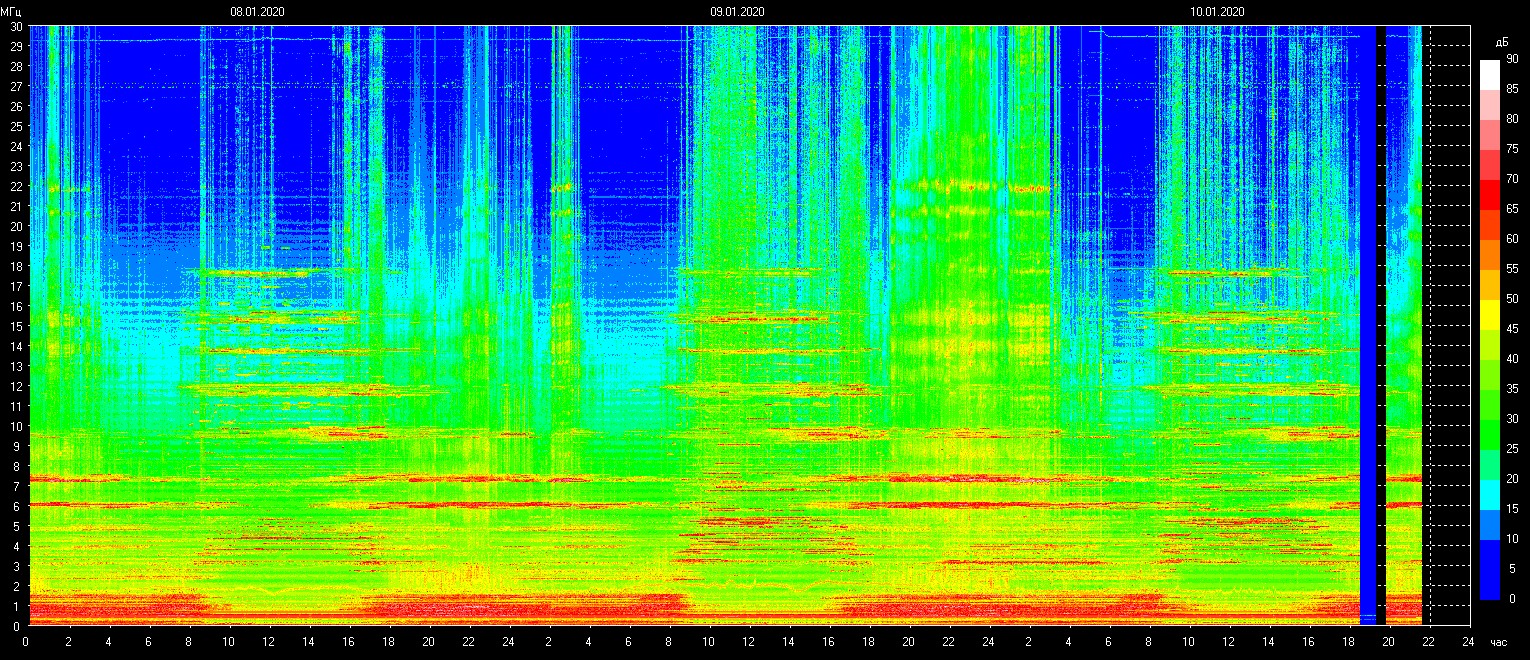Select the 09.01.2020 date label

[x=737, y=12]
